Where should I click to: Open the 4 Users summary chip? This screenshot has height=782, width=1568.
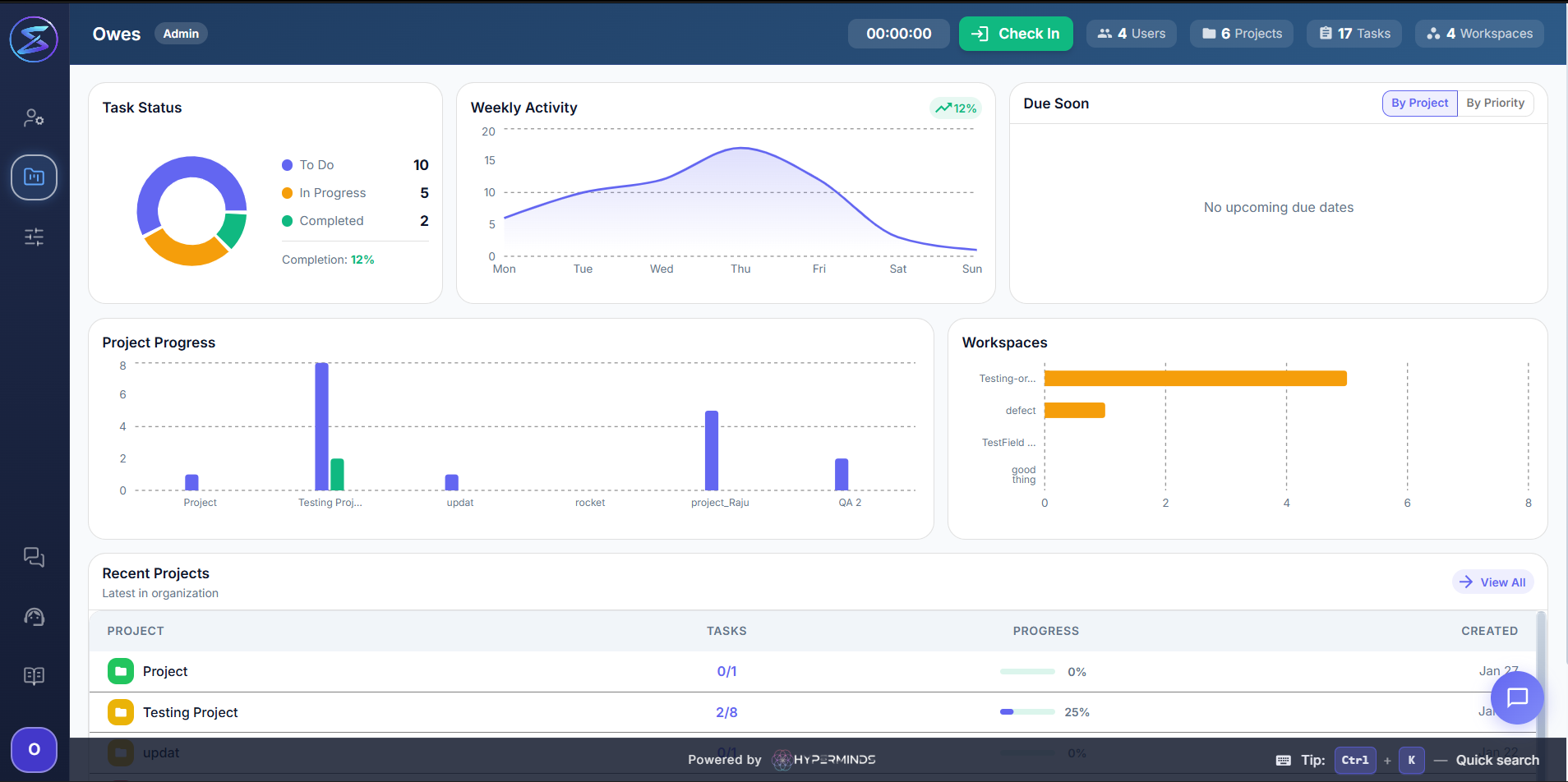pos(1132,34)
